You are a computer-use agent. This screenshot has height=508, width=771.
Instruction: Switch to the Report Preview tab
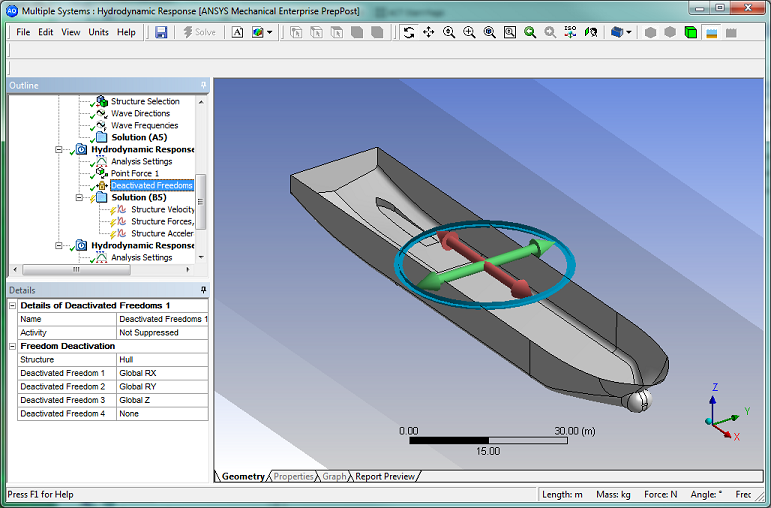(x=384, y=477)
